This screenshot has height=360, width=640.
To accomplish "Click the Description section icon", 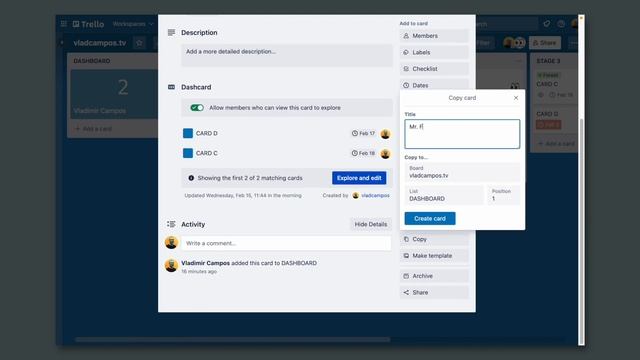I will tap(171, 32).
